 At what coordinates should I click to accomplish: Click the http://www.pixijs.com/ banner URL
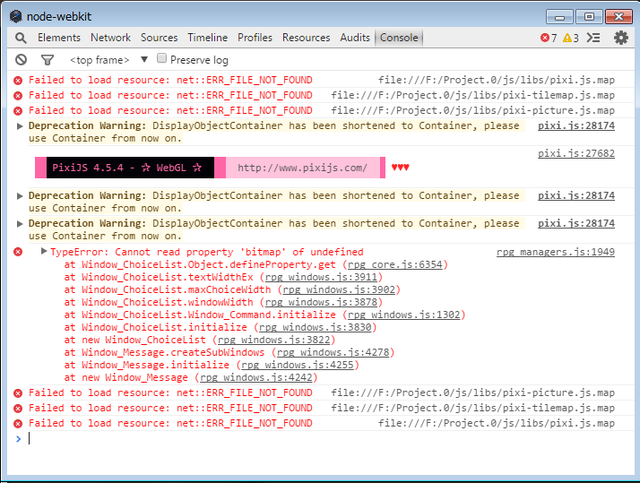click(x=302, y=168)
